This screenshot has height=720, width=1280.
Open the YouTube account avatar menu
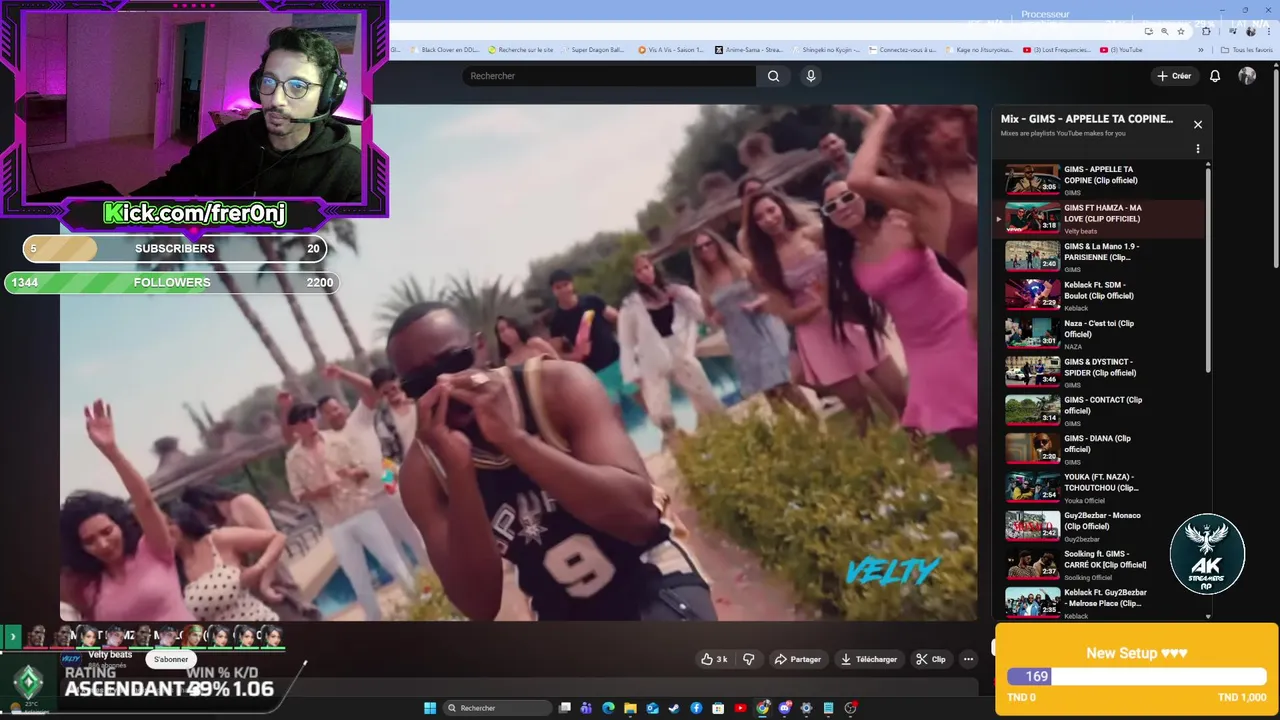(x=1247, y=76)
